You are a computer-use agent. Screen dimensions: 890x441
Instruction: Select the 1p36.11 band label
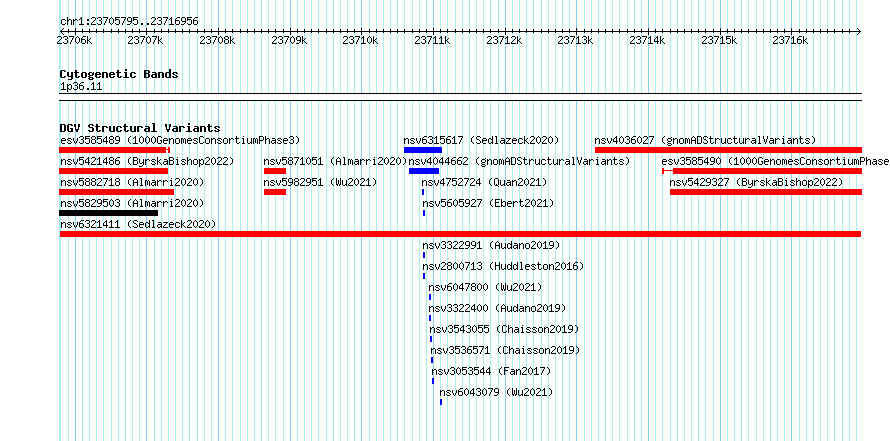click(x=81, y=87)
